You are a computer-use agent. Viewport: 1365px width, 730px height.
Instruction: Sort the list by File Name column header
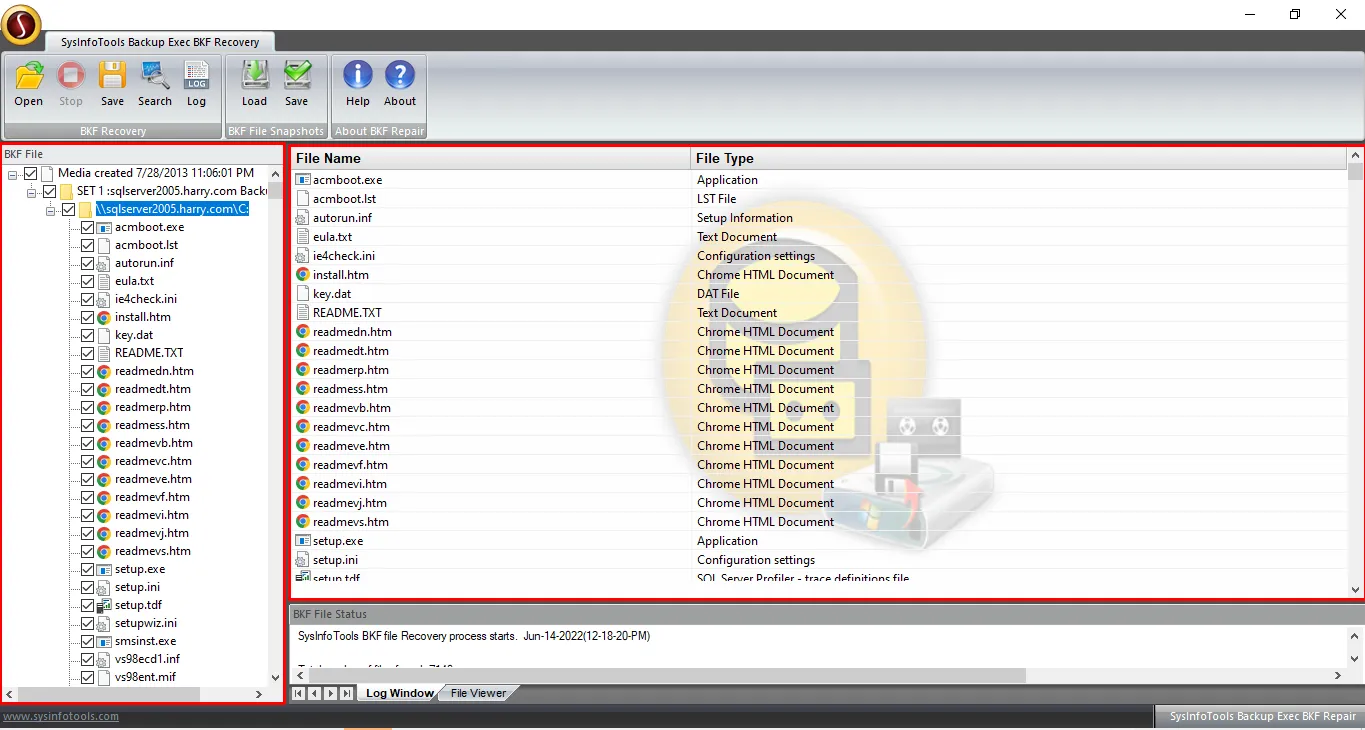[490, 158]
